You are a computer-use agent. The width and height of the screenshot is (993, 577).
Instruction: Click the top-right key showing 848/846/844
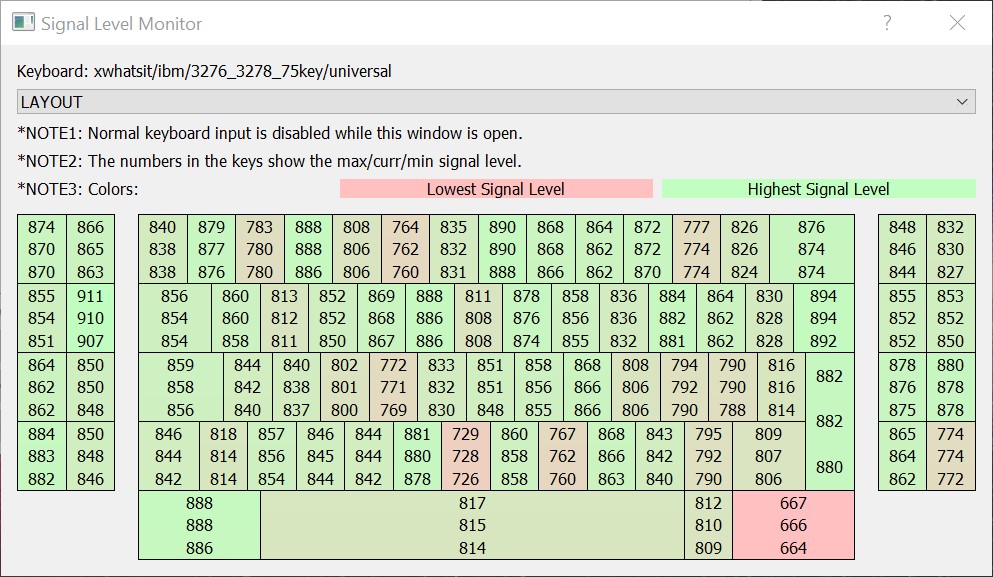click(x=901, y=247)
